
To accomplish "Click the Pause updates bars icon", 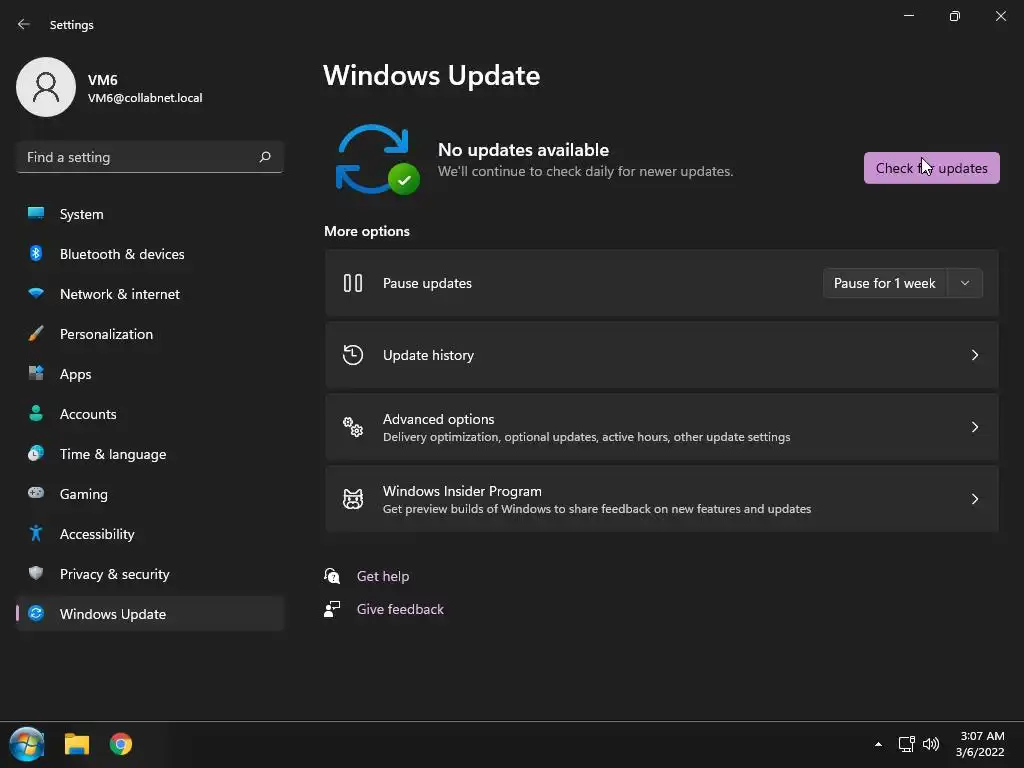I will (x=353, y=283).
